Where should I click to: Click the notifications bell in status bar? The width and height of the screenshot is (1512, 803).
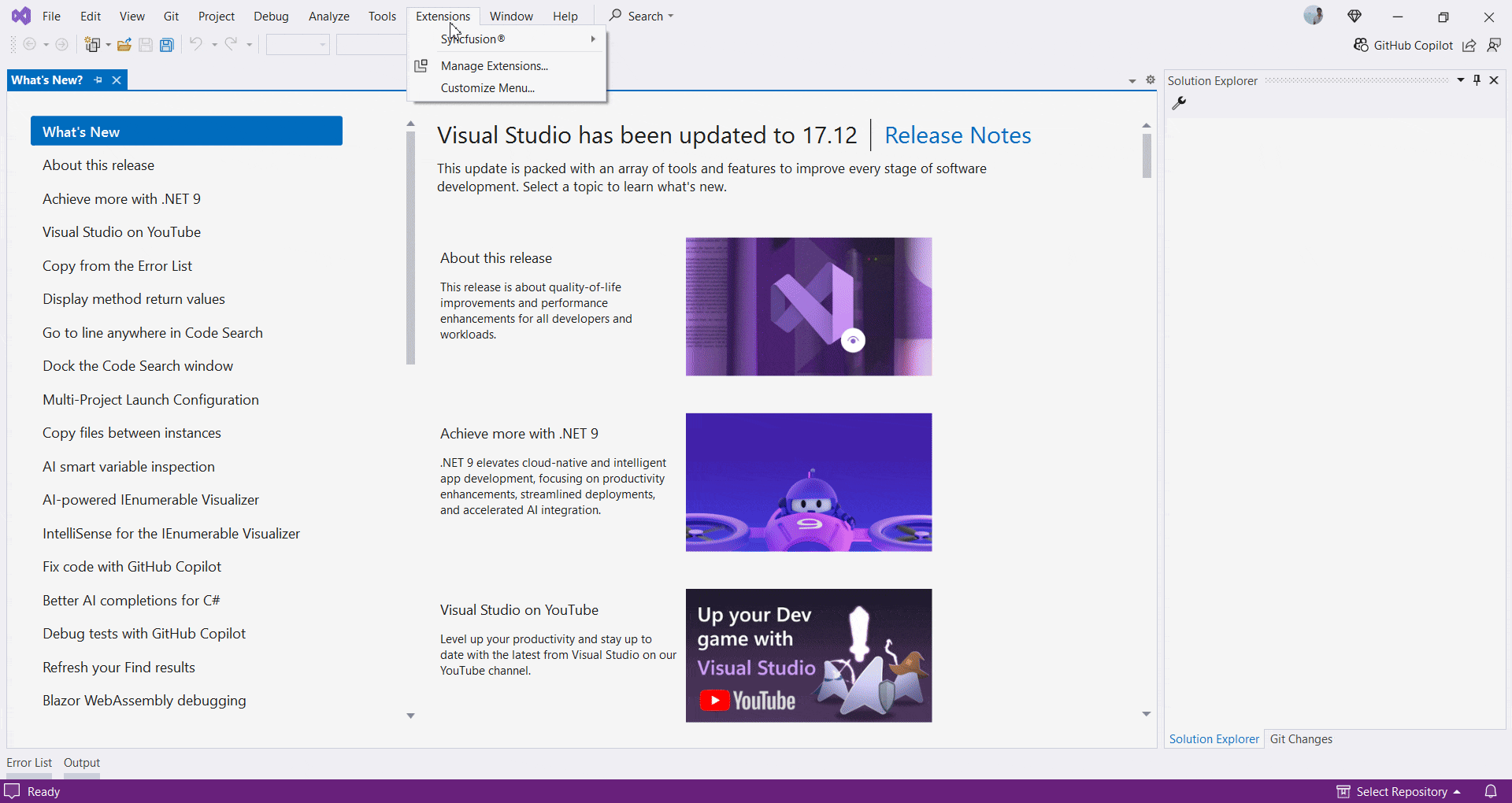[x=1491, y=791]
